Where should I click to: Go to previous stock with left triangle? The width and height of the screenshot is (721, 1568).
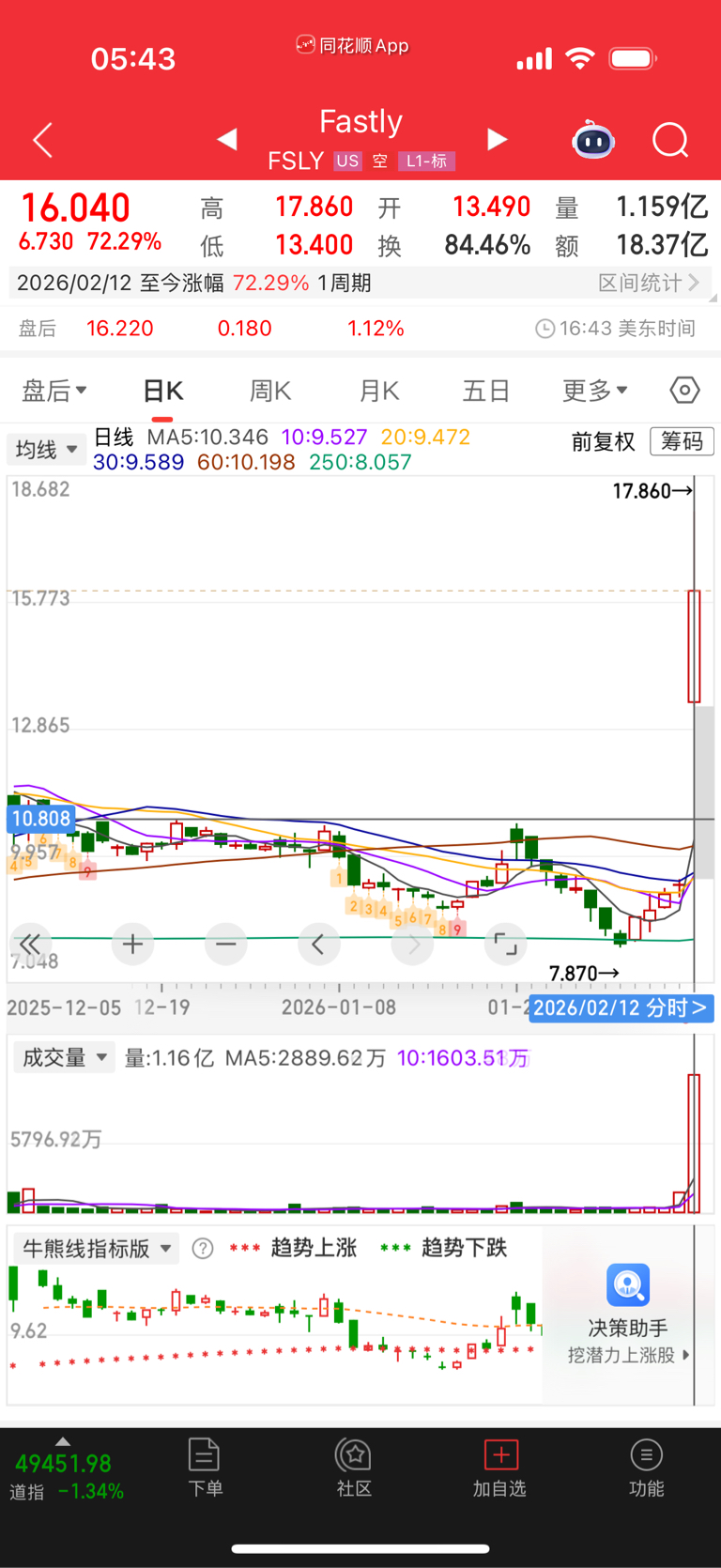pyautogui.click(x=226, y=139)
